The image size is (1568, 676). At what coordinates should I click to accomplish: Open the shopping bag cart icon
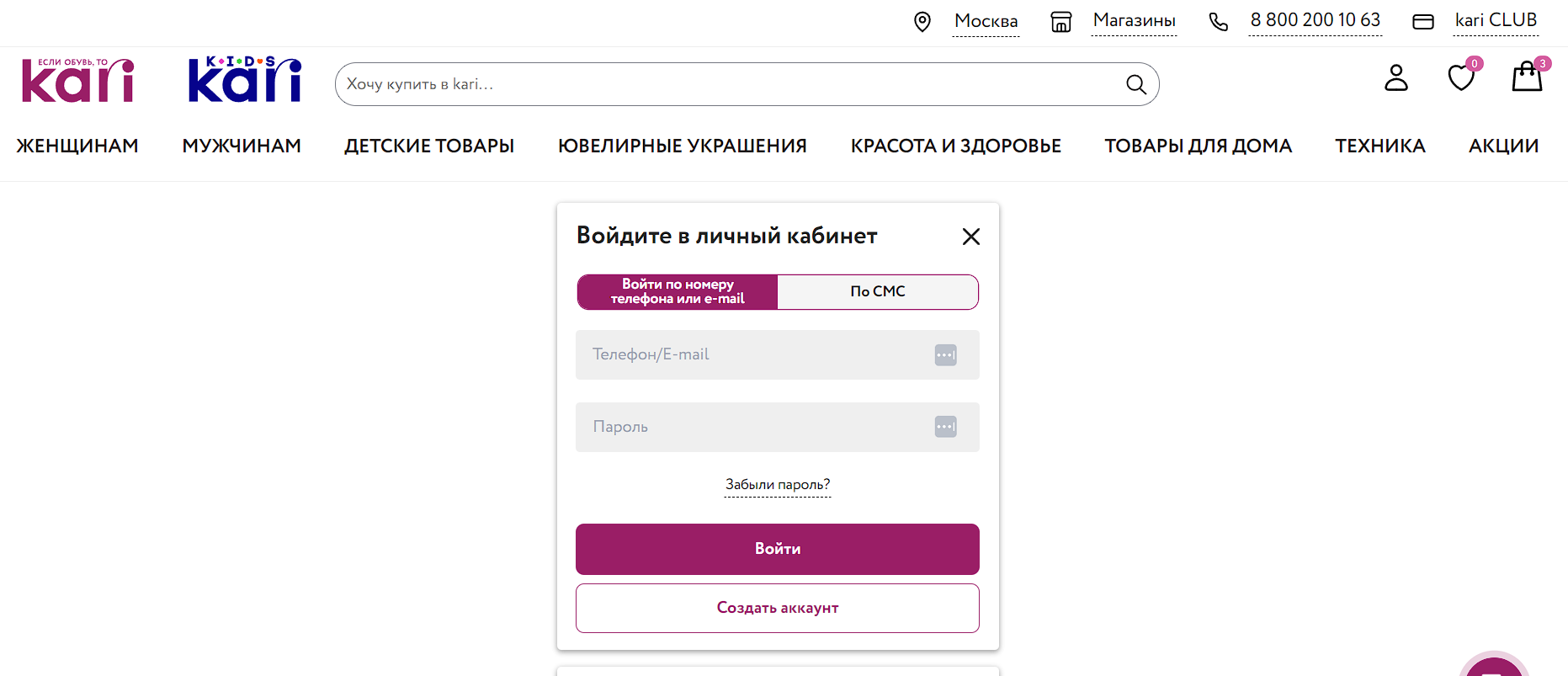(1526, 78)
